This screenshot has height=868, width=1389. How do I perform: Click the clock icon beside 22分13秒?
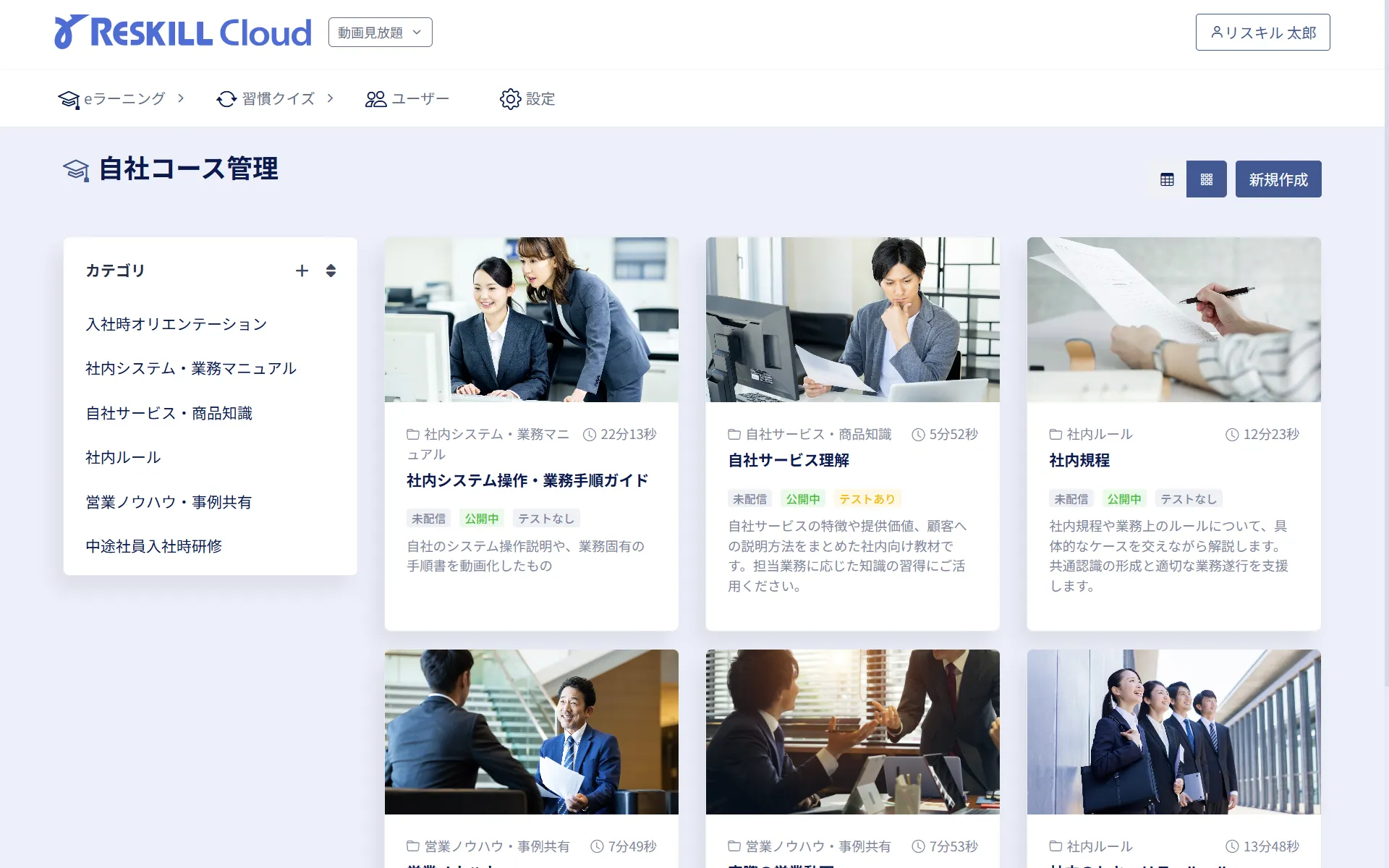click(590, 435)
